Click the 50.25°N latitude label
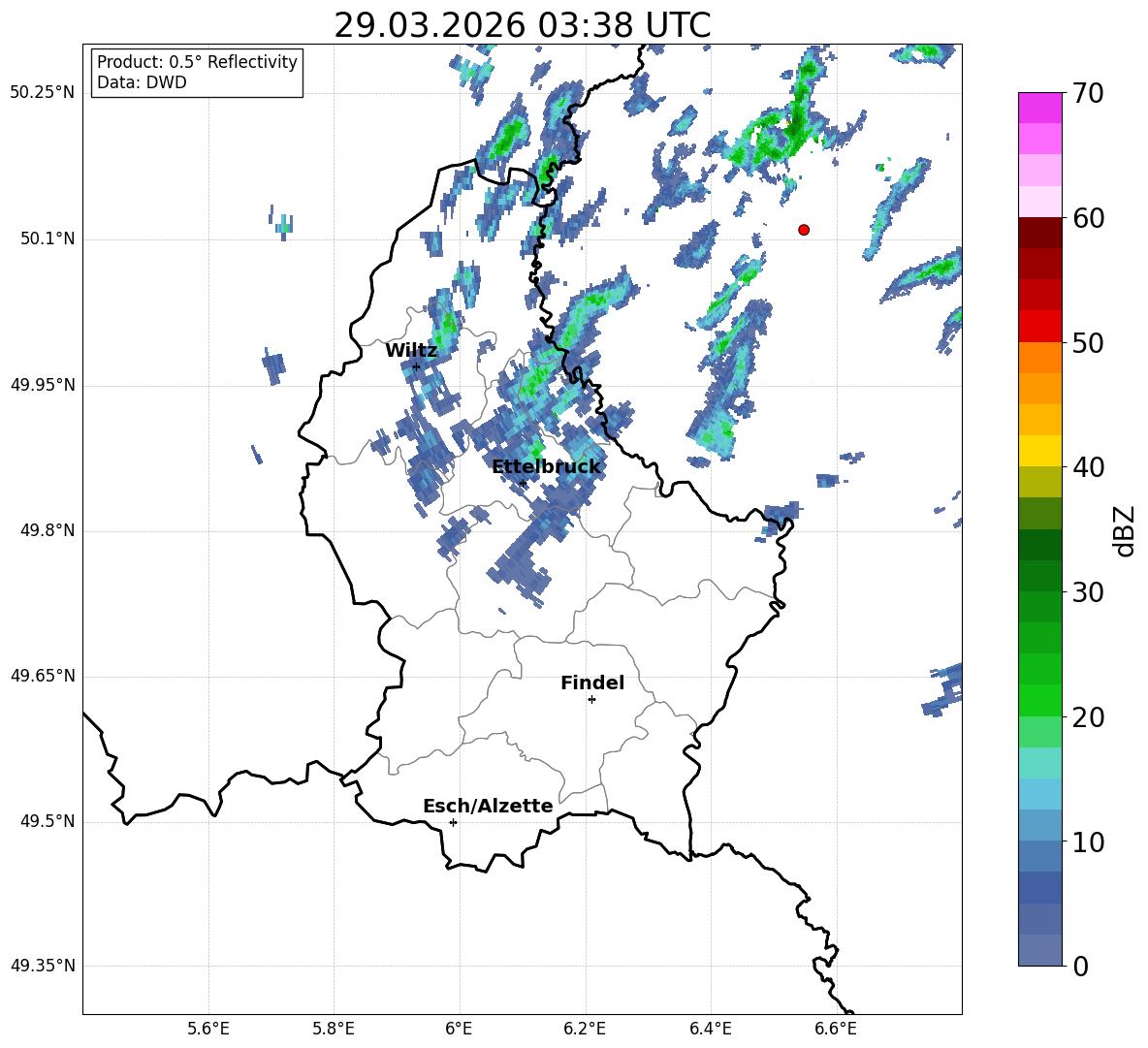The height and width of the screenshot is (1048, 1148). [43, 93]
